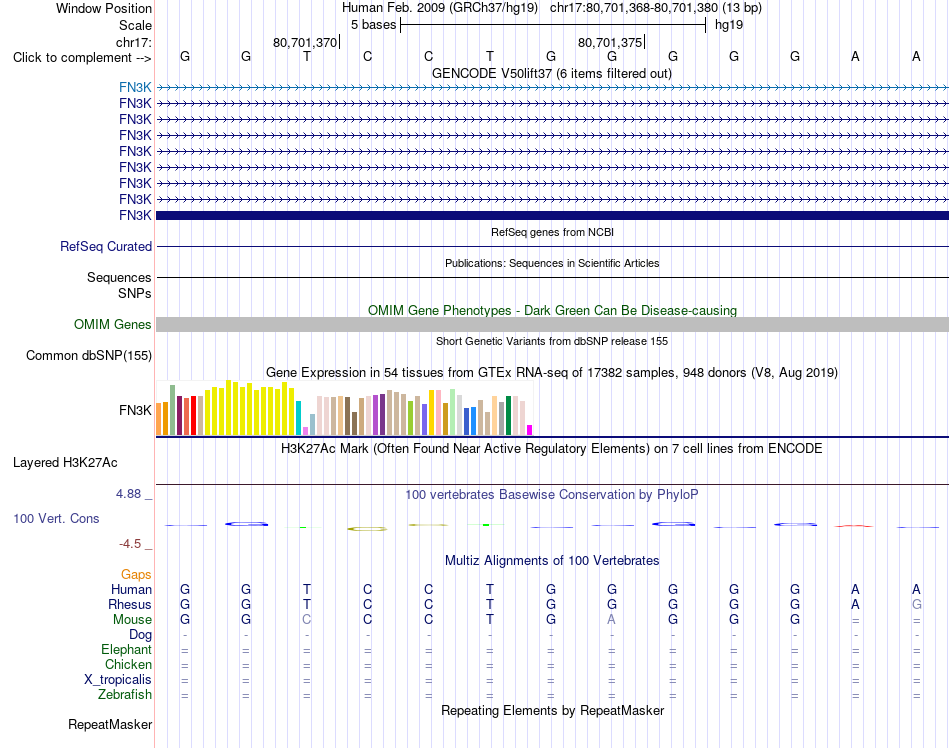950x748 pixels.
Task: Click the 'Sequences' track label
Action: (x=119, y=277)
